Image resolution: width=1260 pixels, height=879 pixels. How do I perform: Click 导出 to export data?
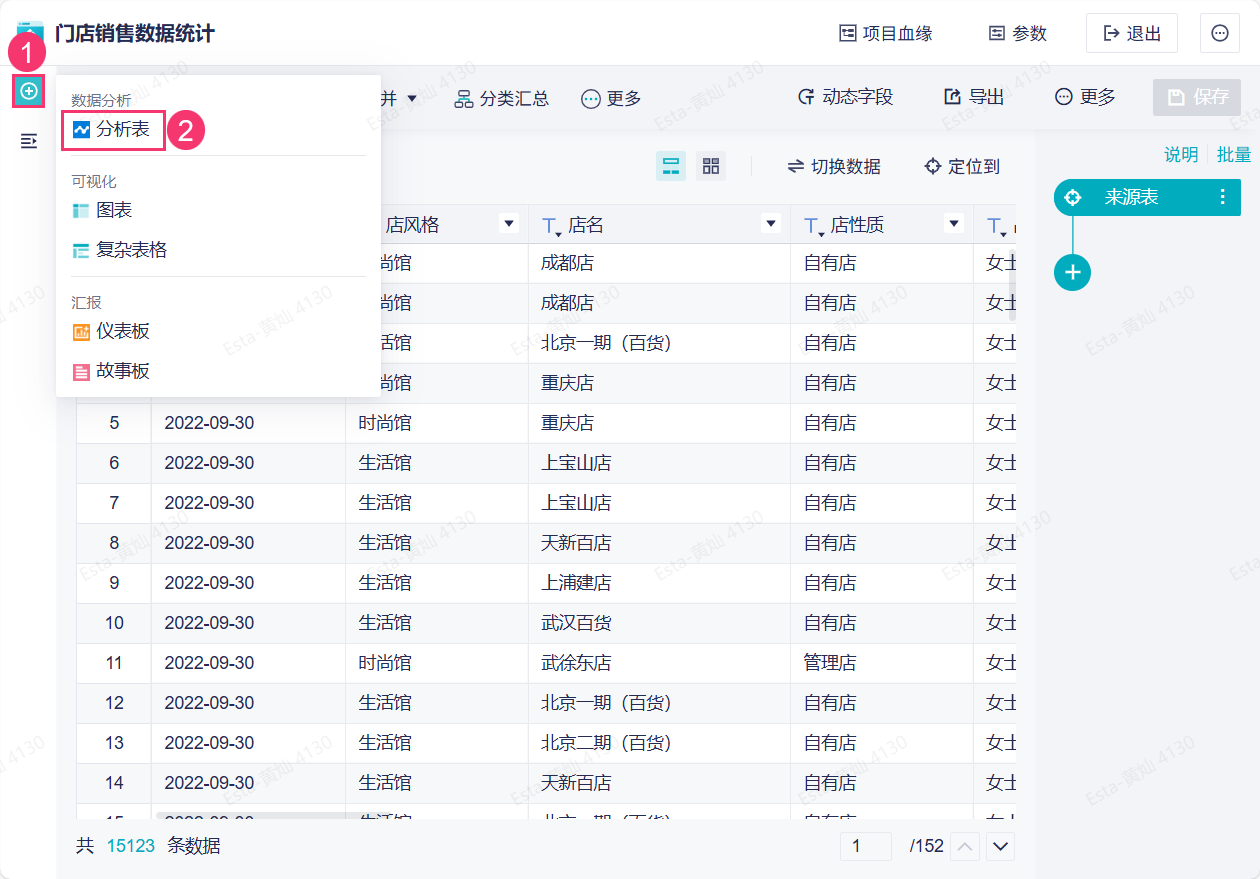click(x=974, y=97)
